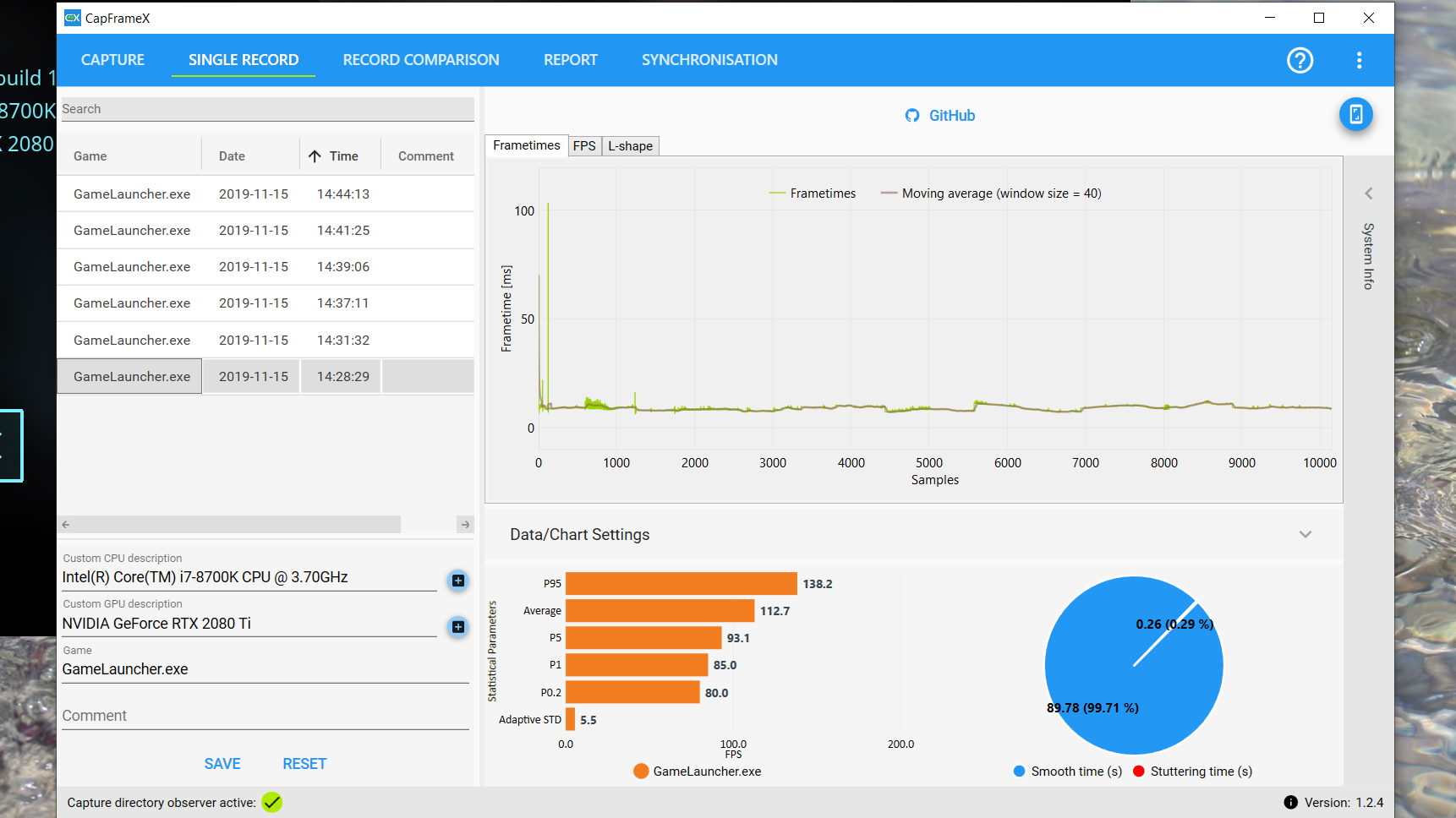Click the Stuttering time legend swatch
Screen dimensions: 1456x818
pyautogui.click(x=1139, y=771)
